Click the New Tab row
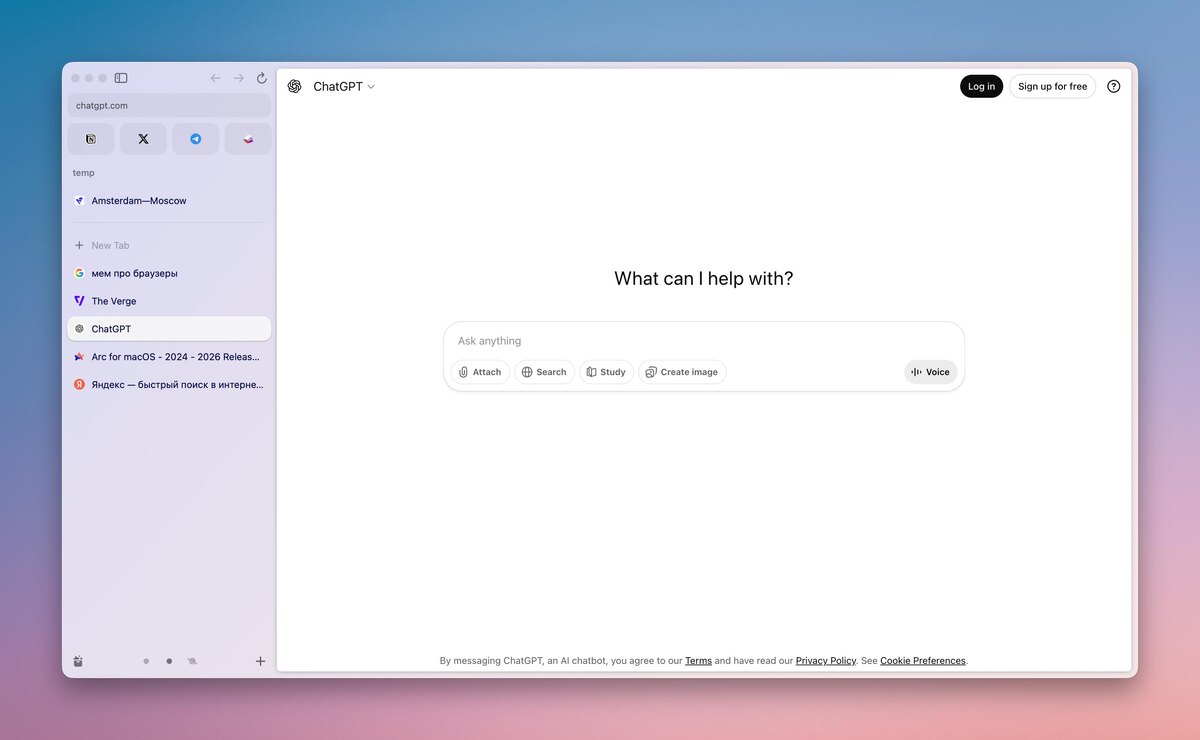1200x740 pixels. tap(169, 245)
